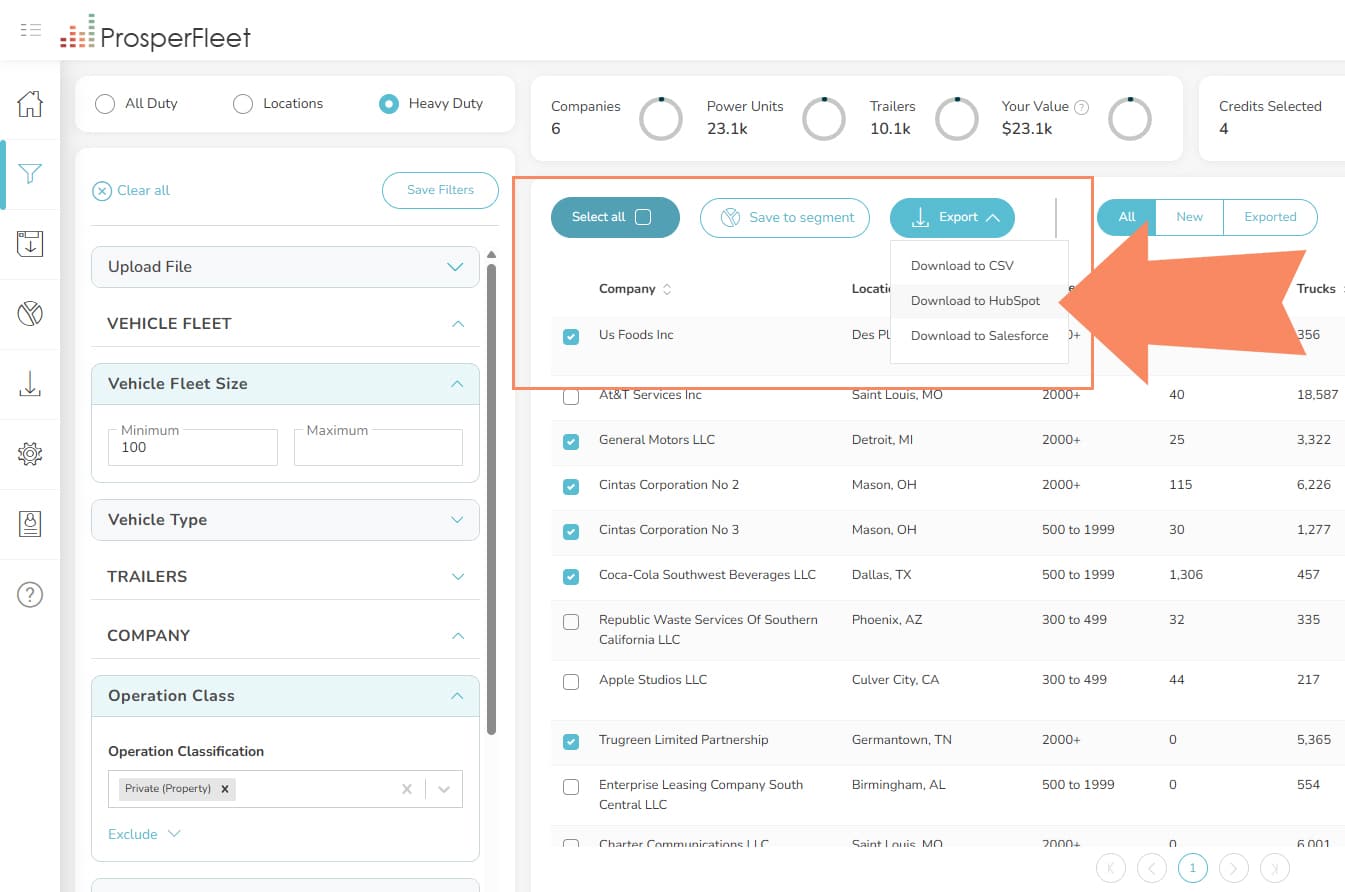Open the user profile icon in sidebar

(30, 524)
